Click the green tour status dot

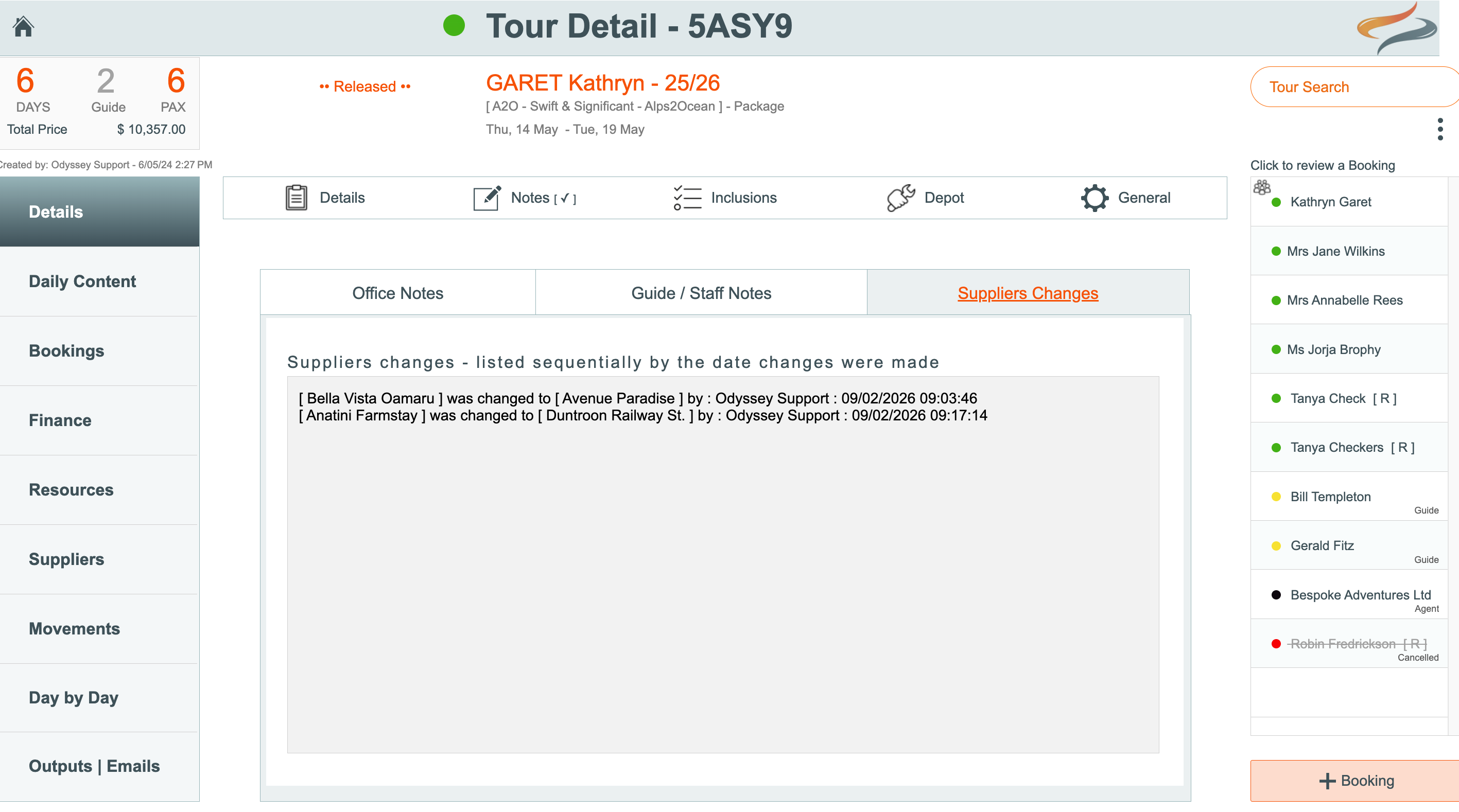click(x=454, y=26)
